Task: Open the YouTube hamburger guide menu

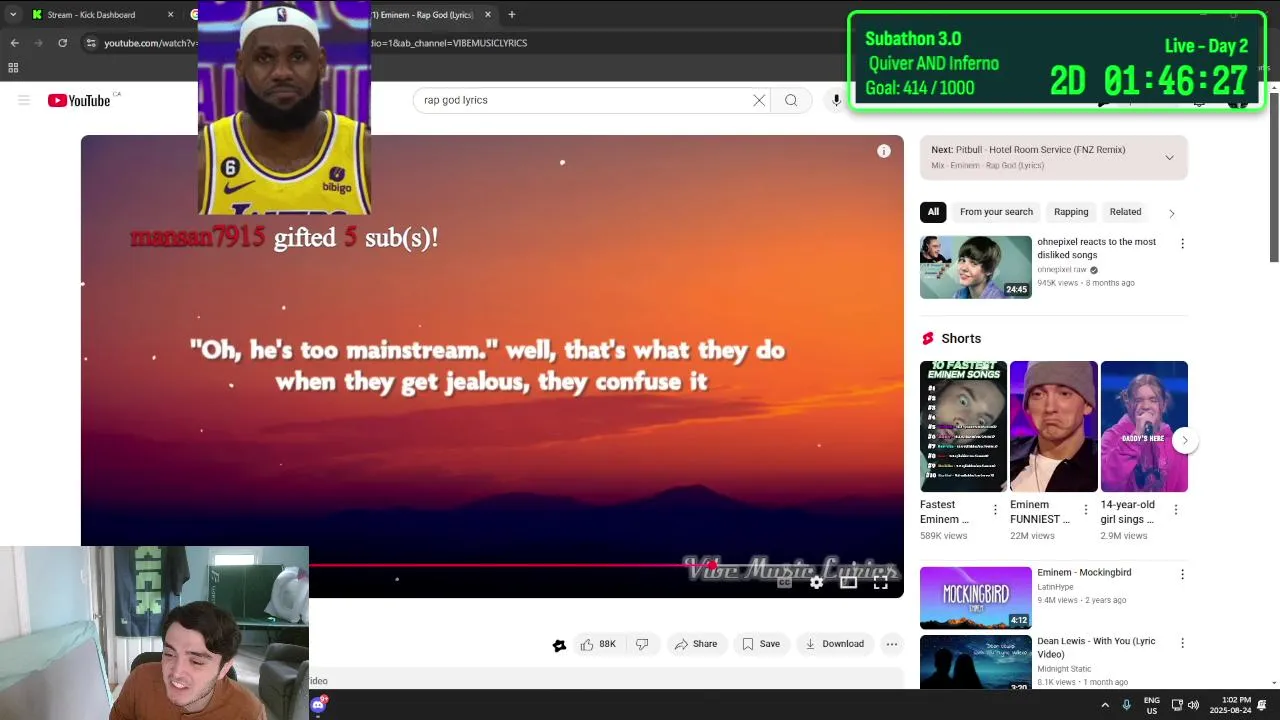Action: pyautogui.click(x=24, y=100)
